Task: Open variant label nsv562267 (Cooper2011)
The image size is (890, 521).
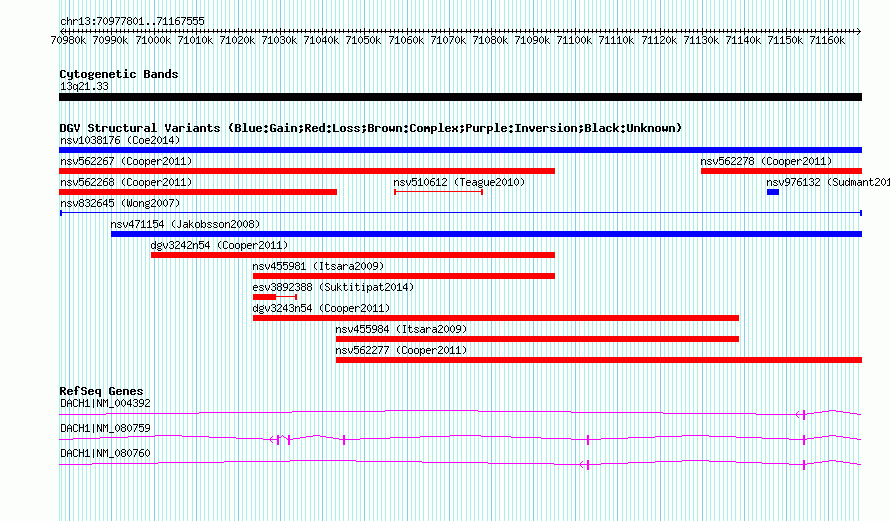Action: (126, 161)
